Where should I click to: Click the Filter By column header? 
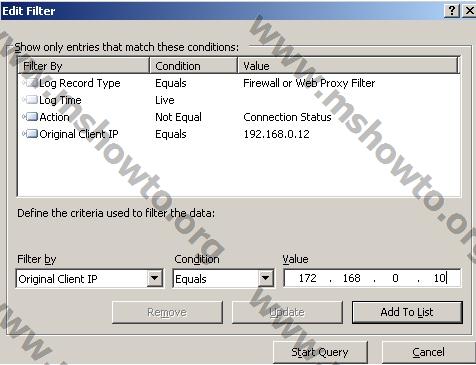(83, 66)
